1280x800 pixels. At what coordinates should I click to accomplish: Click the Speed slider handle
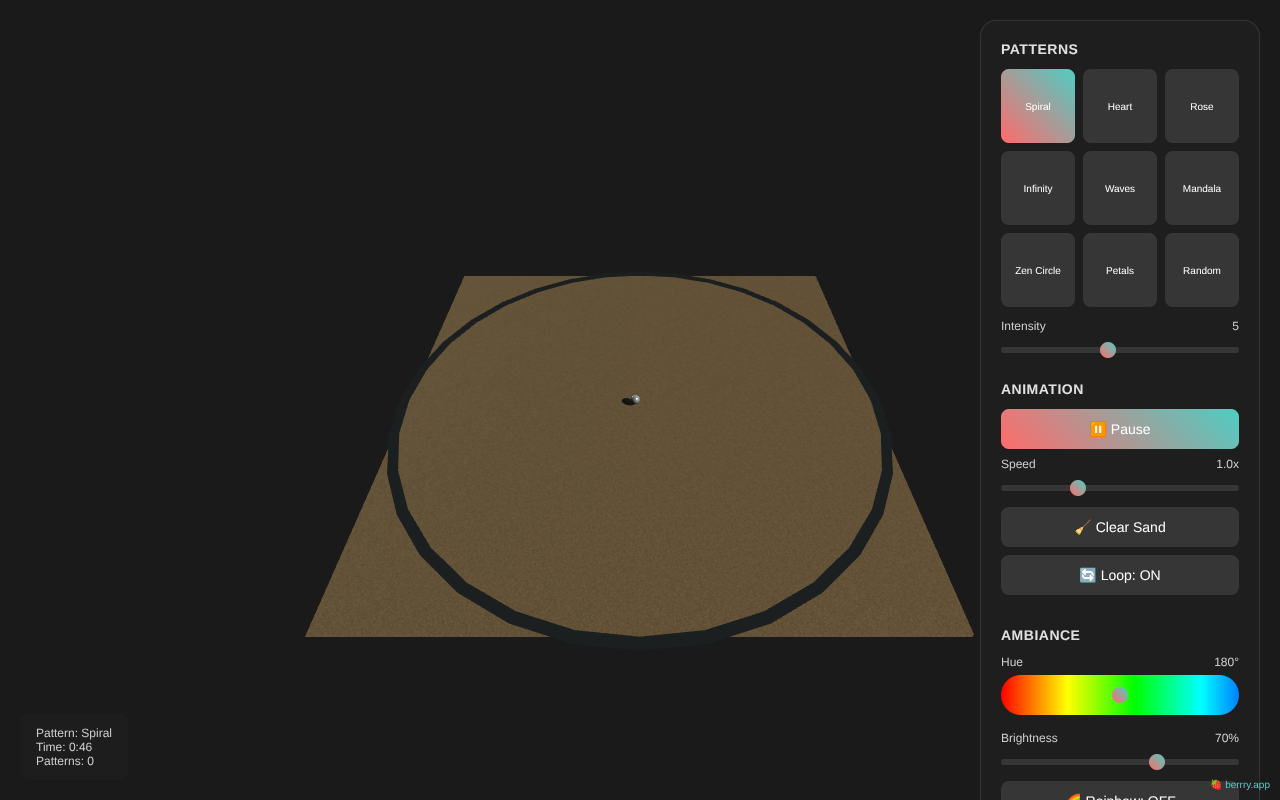(1078, 488)
